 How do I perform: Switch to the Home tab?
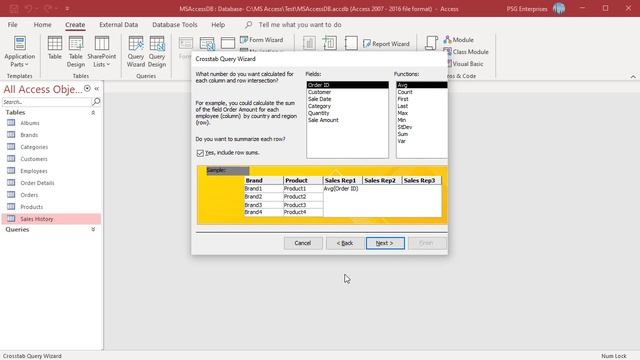42,24
